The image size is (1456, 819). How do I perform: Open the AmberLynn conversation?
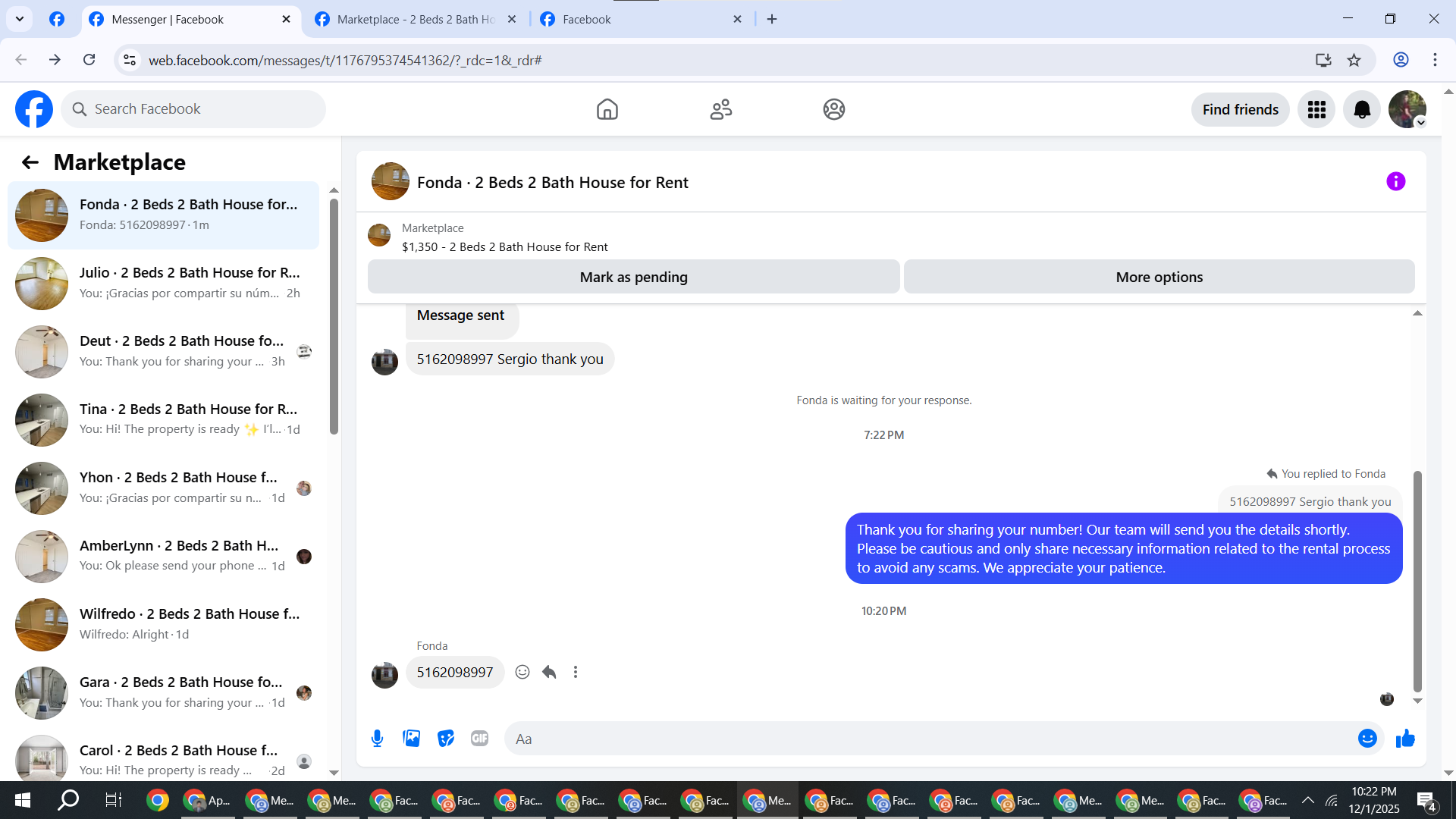click(163, 556)
